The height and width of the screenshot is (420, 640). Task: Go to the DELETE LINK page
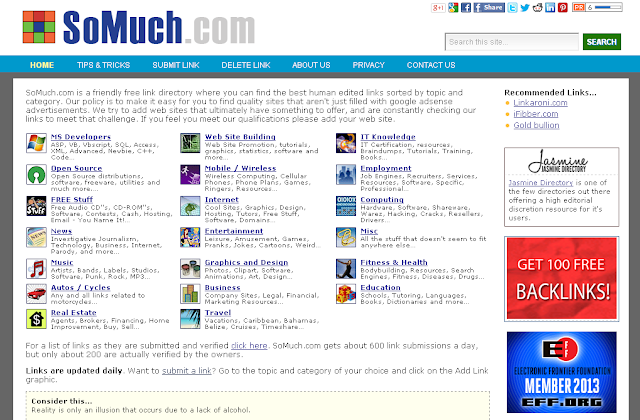tap(246, 65)
